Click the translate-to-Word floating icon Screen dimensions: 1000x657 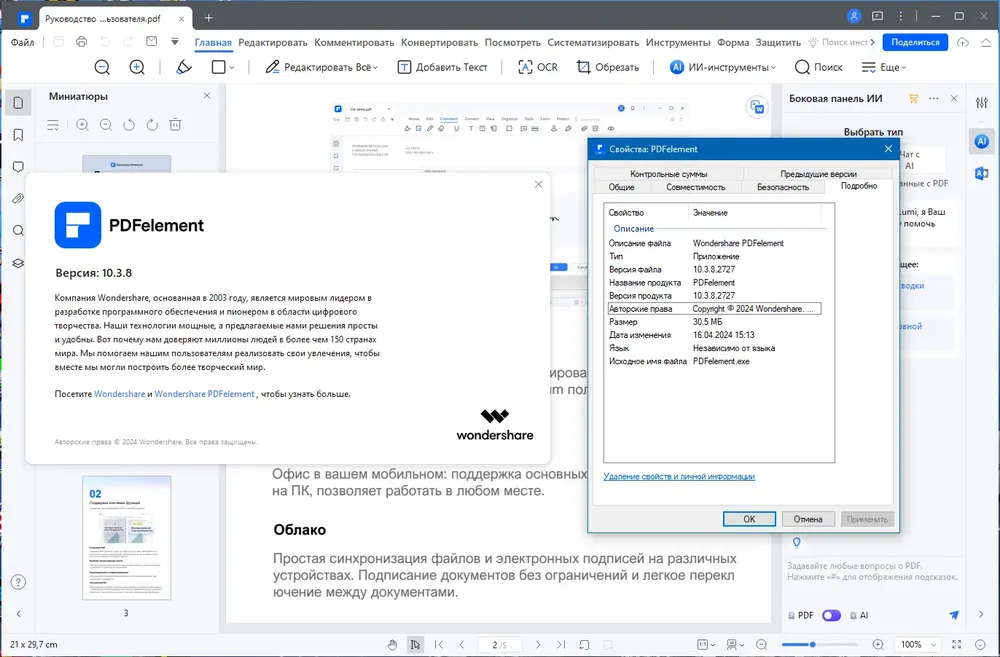coord(756,107)
